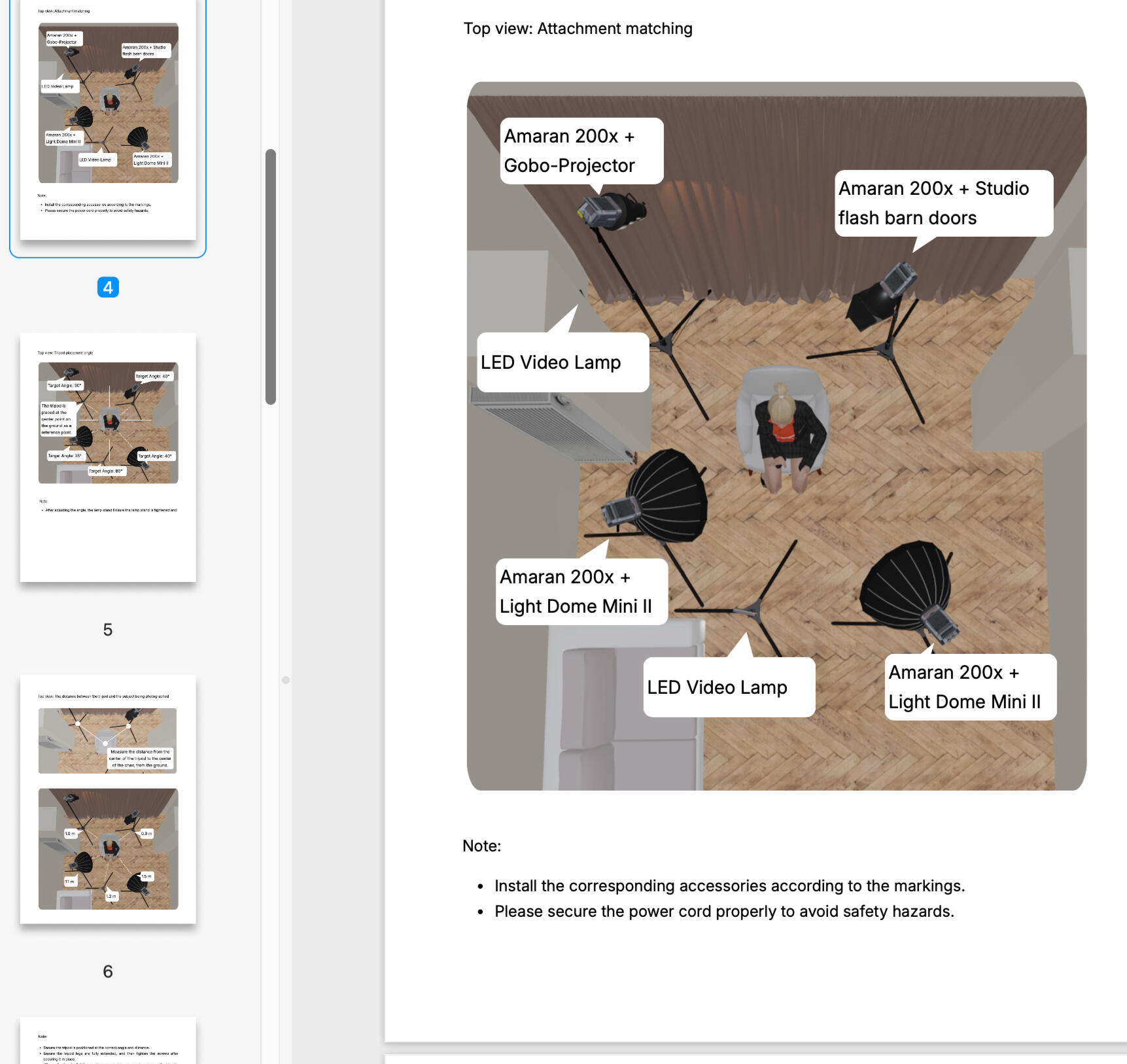The width and height of the screenshot is (1127, 1064).
Task: Select the upper 'LED Video Lamp' callout label
Action: tap(551, 362)
